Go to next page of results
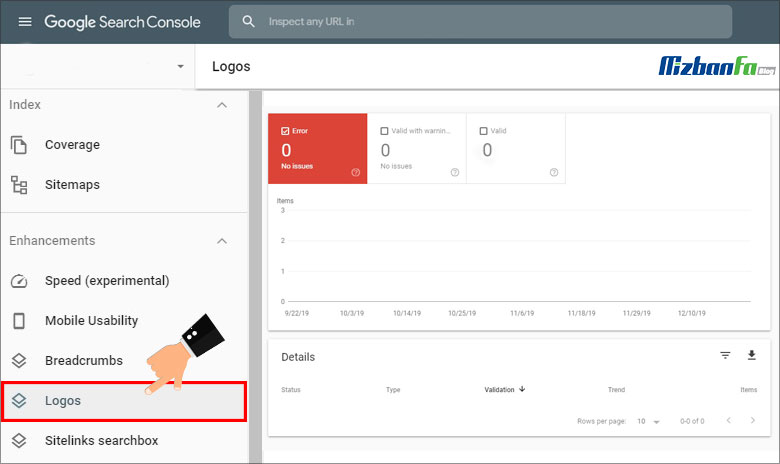Image resolution: width=780 pixels, height=464 pixels. [x=753, y=421]
